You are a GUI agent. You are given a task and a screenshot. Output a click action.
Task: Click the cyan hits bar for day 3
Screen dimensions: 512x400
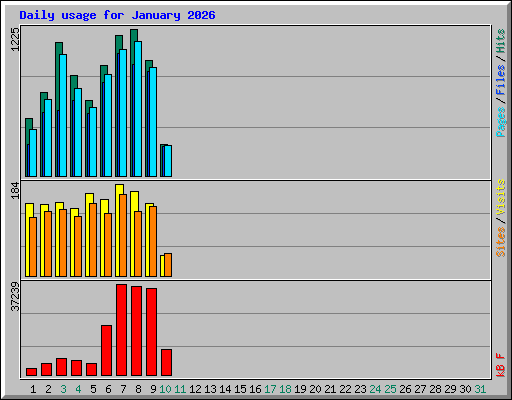coord(63,115)
